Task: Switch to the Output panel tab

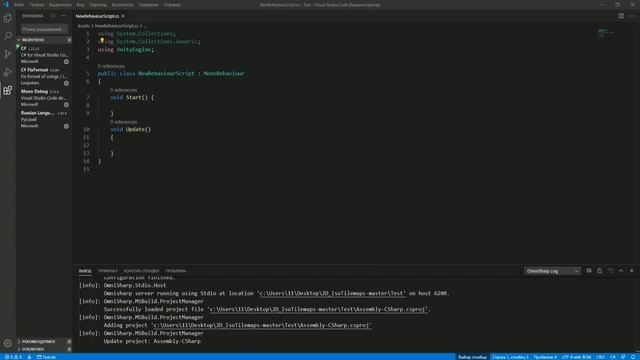Action: click(x=85, y=271)
